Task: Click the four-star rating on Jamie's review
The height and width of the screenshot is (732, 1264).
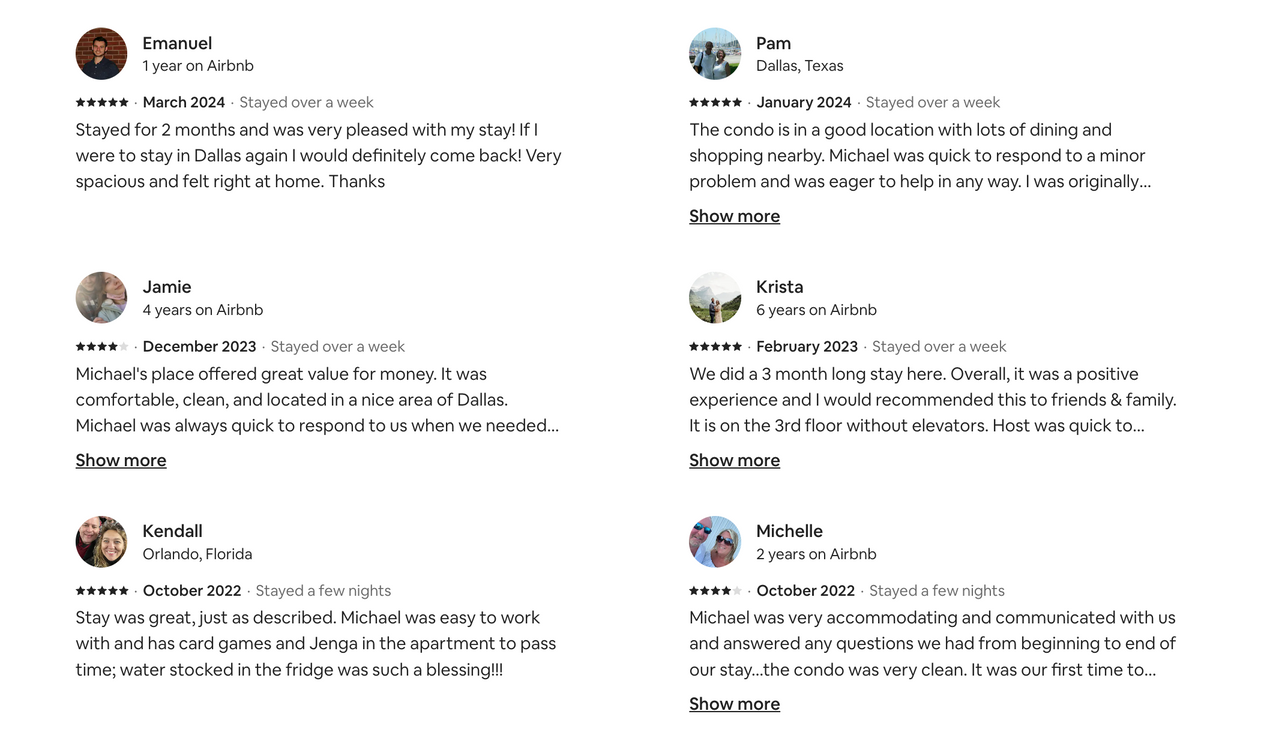Action: tap(102, 346)
